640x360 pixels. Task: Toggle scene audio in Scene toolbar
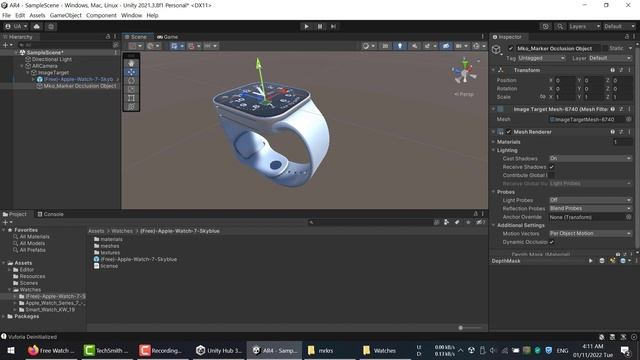pyautogui.click(x=414, y=46)
